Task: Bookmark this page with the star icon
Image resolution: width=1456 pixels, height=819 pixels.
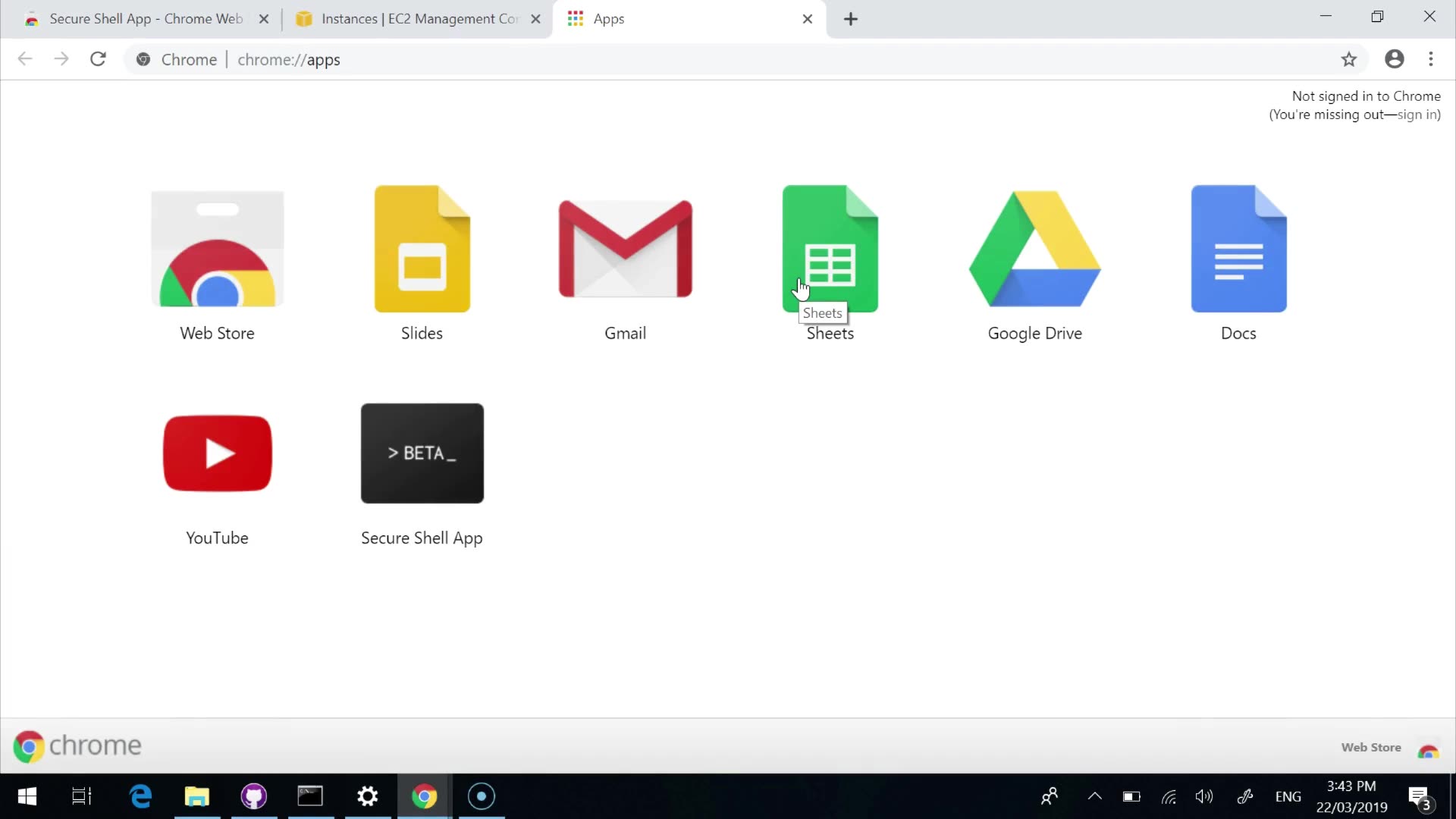Action: pyautogui.click(x=1348, y=59)
